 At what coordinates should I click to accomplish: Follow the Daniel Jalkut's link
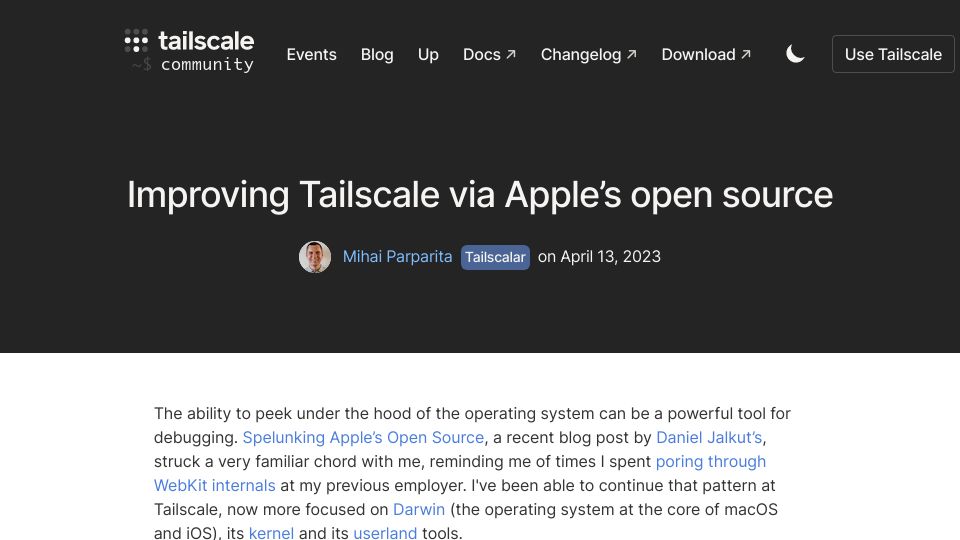[x=709, y=437]
